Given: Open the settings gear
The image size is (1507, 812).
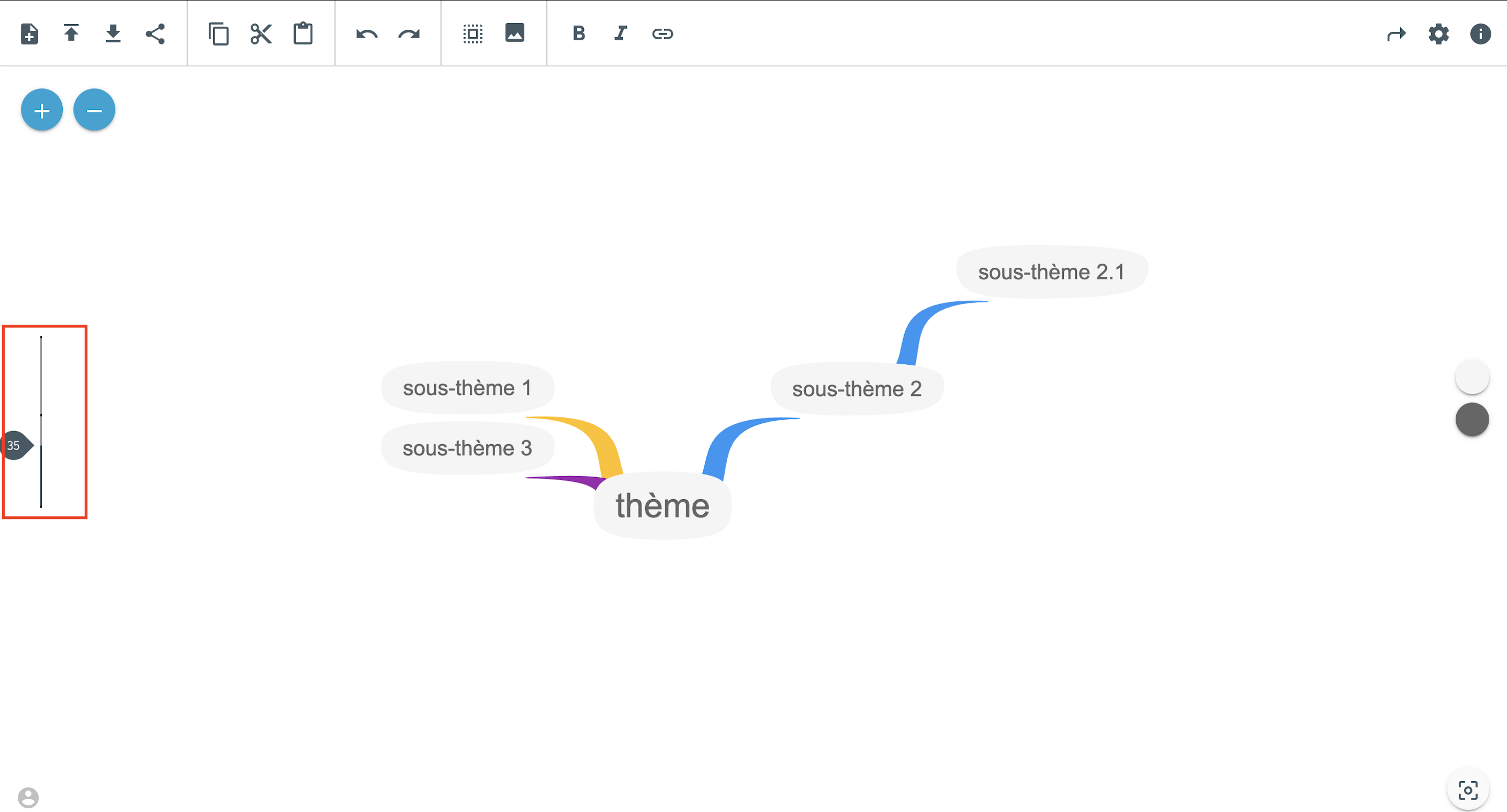Looking at the screenshot, I should tap(1438, 33).
